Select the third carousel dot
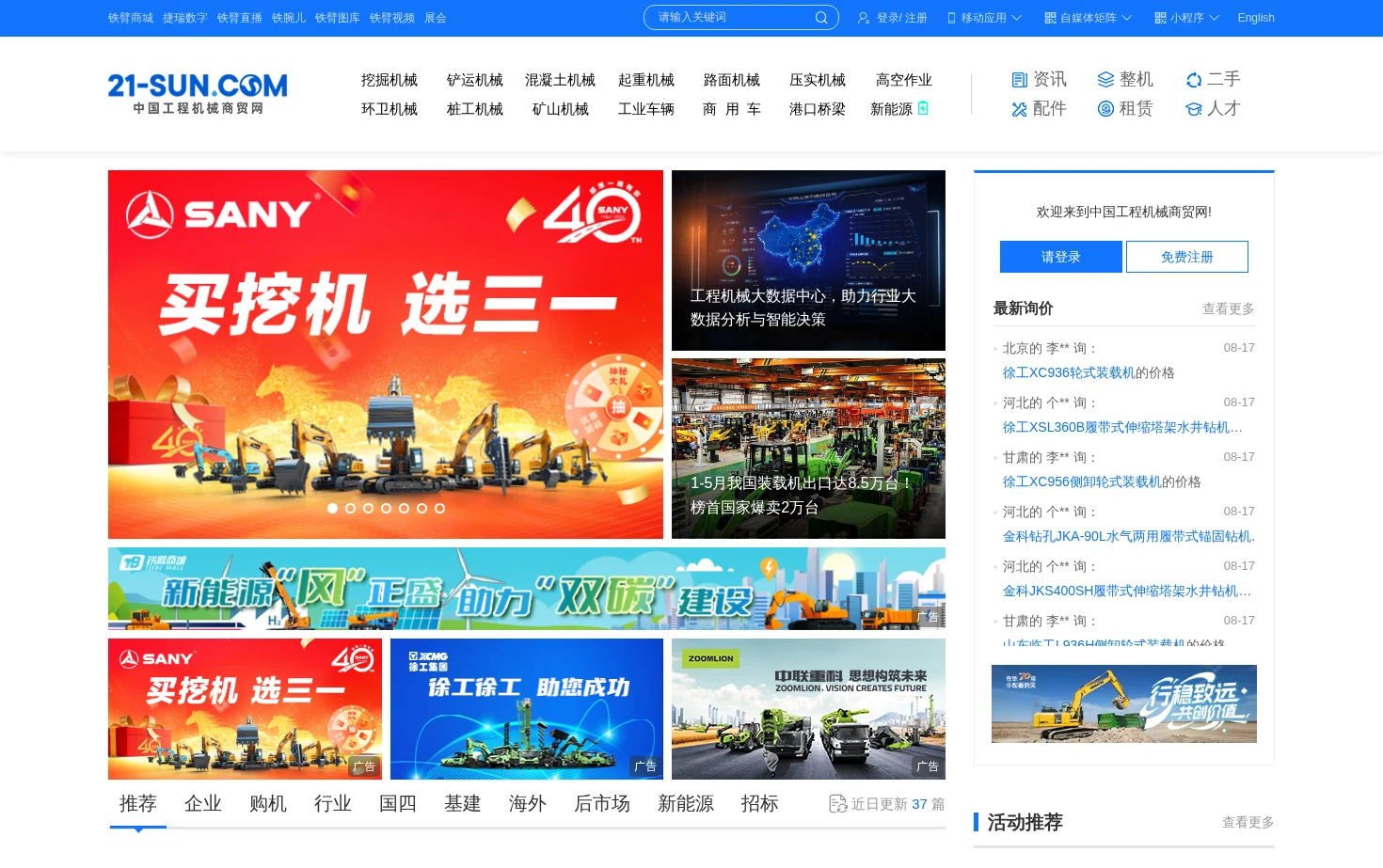Viewport: 1383px width, 868px height. (368, 508)
